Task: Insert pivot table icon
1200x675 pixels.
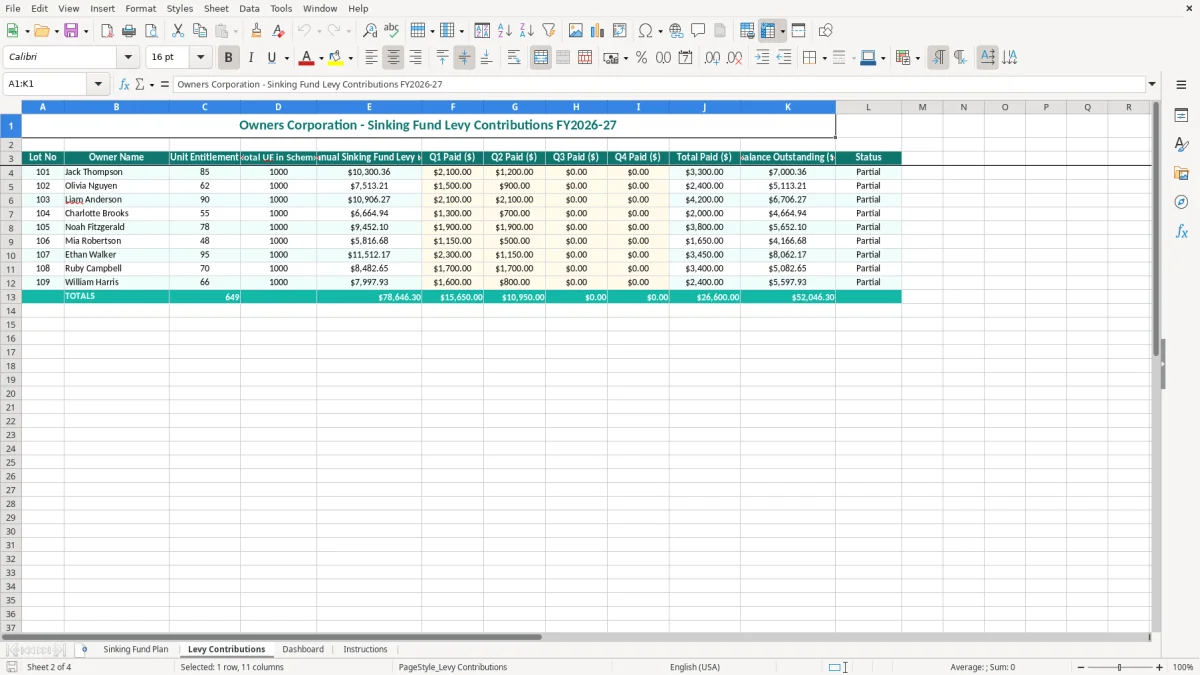Action: point(620,31)
